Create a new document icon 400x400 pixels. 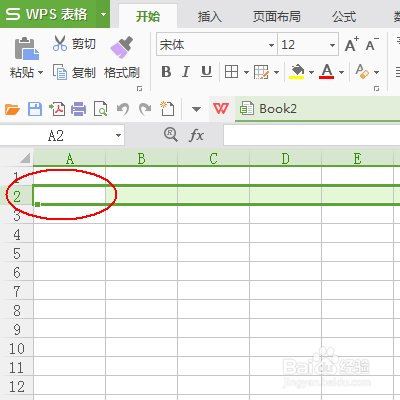click(x=167, y=108)
